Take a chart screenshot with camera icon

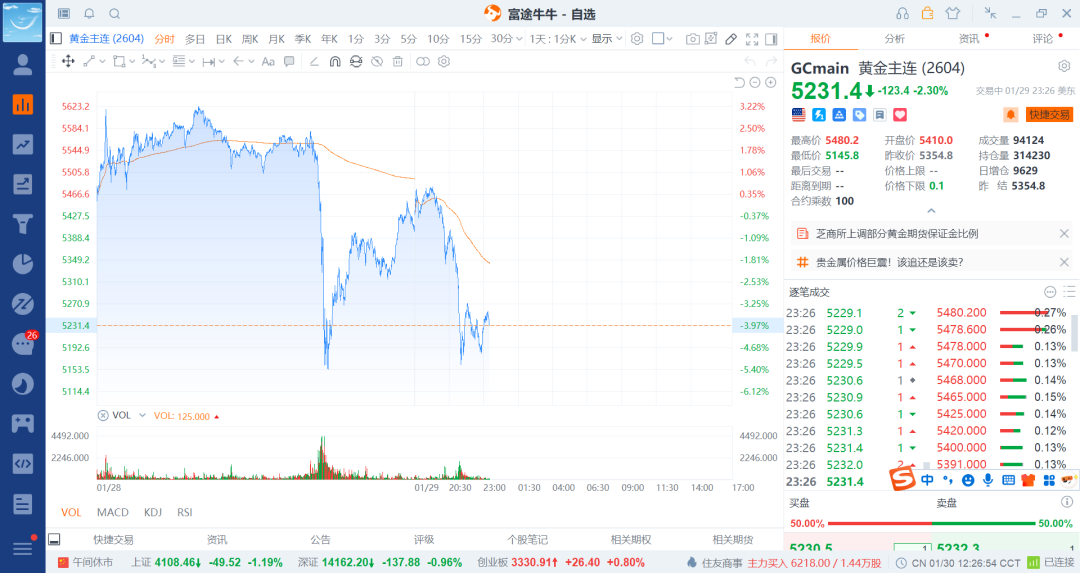coord(692,39)
